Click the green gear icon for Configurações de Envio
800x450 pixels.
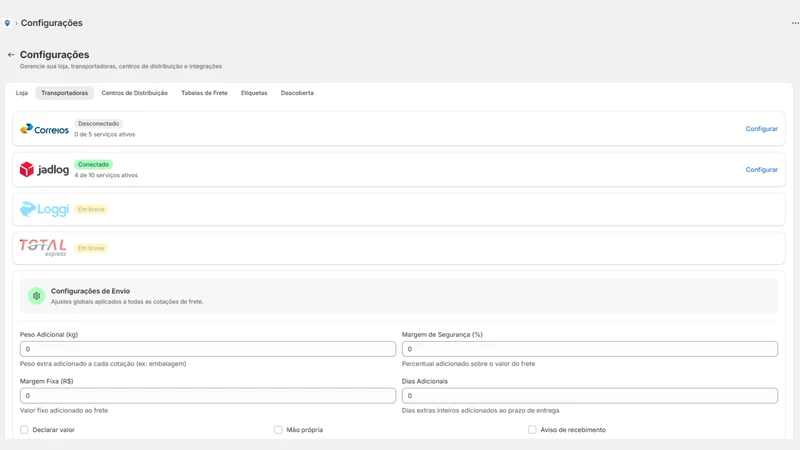[36, 296]
